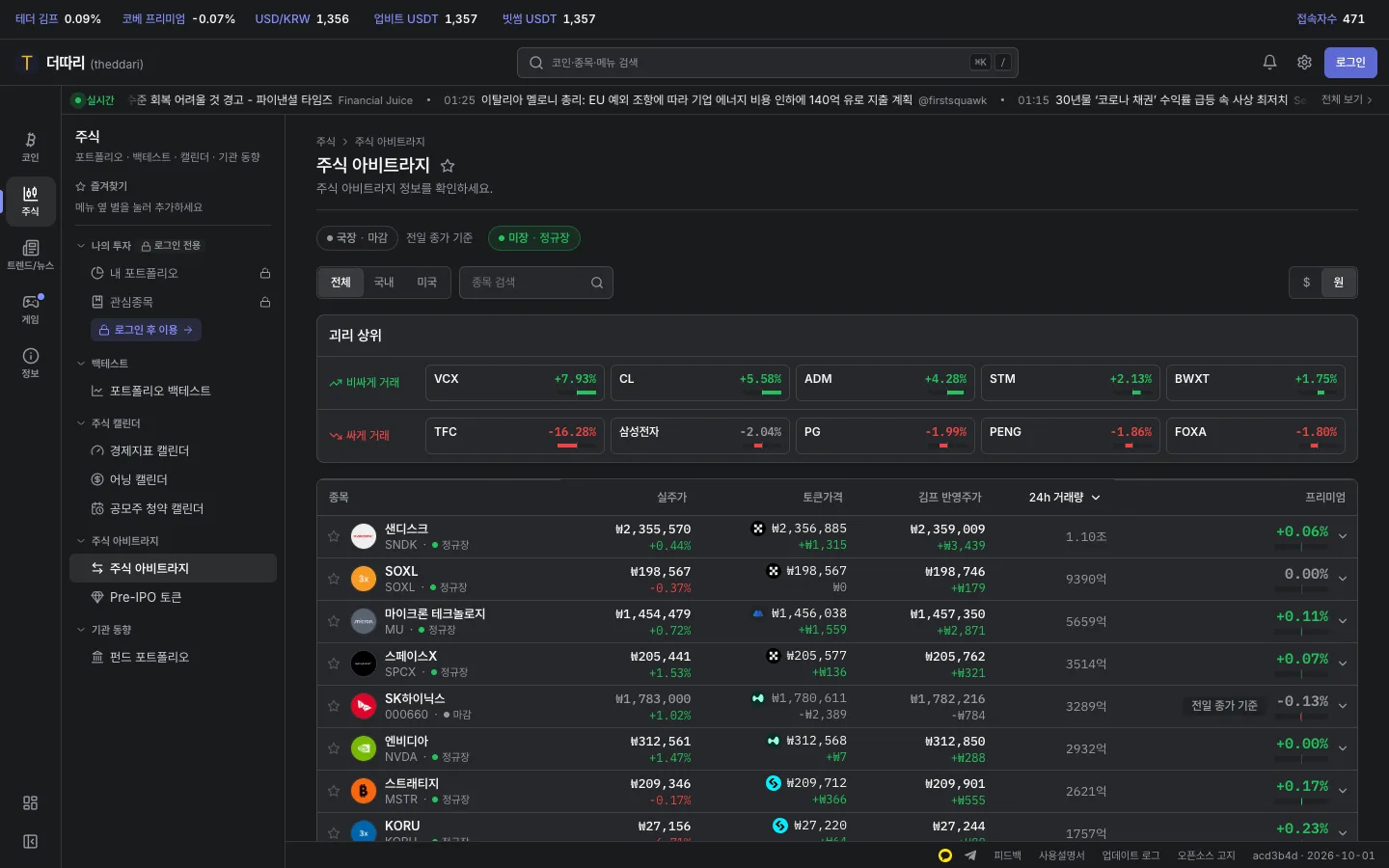Click the SOXL 3x logo
This screenshot has height=868, width=1389.
pos(364,579)
